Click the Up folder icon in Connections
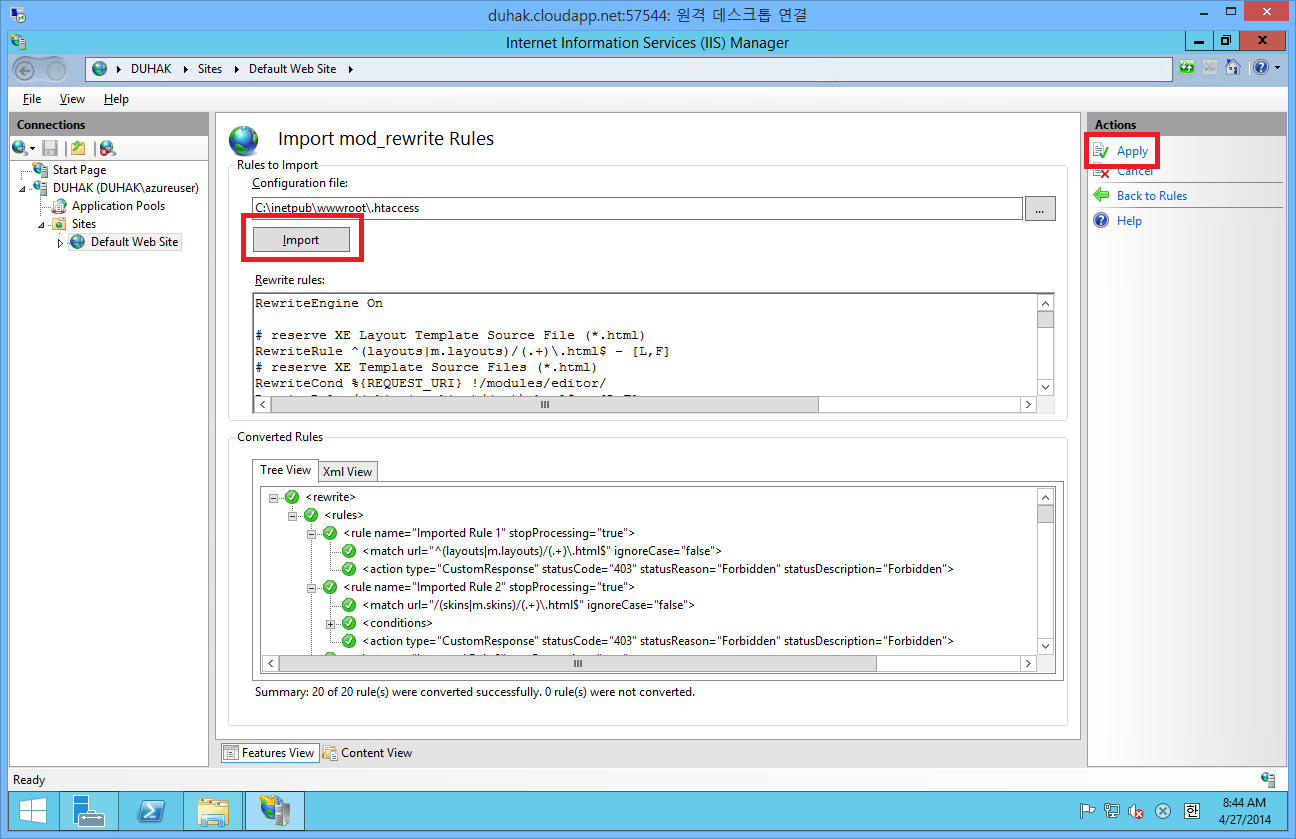The image size is (1296, 839). 78,148
